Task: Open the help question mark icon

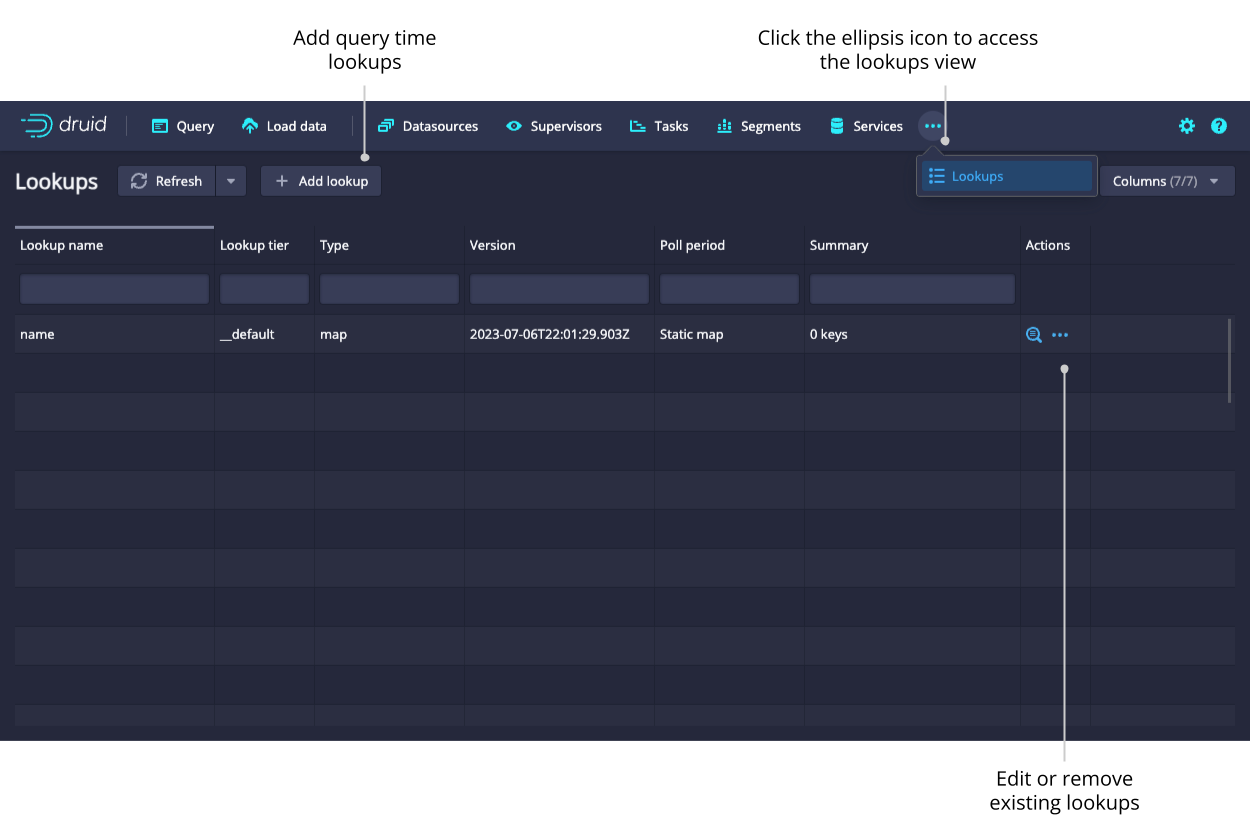Action: (1218, 126)
